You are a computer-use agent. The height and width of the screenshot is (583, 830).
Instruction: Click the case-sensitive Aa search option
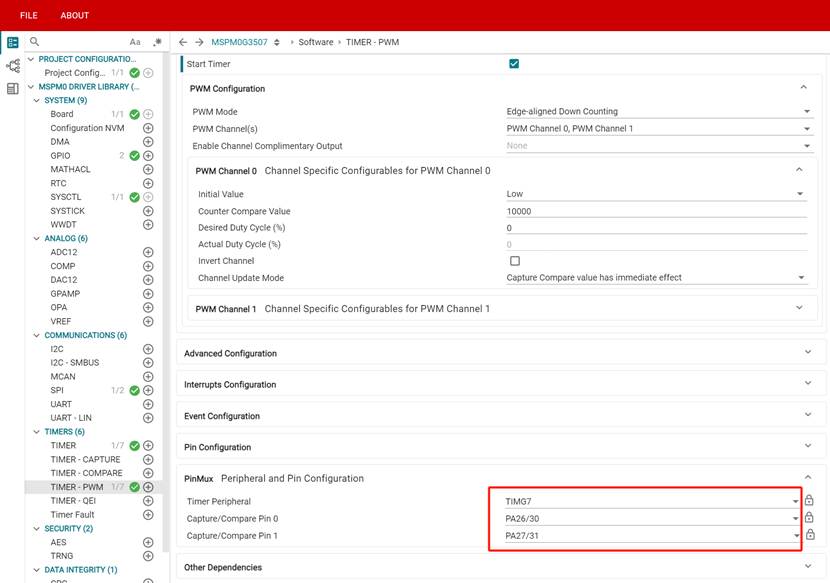(x=135, y=42)
